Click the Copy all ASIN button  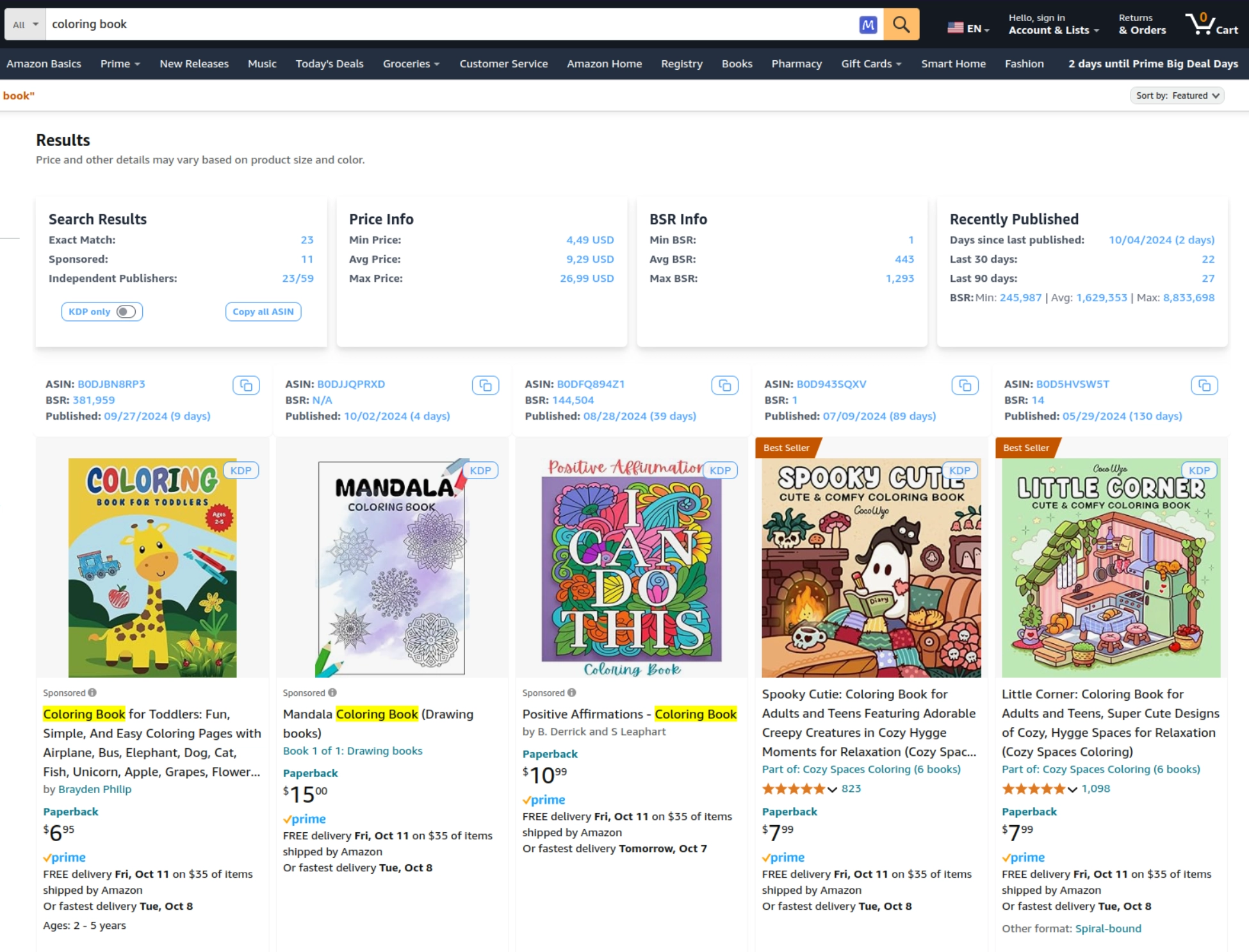click(x=263, y=311)
